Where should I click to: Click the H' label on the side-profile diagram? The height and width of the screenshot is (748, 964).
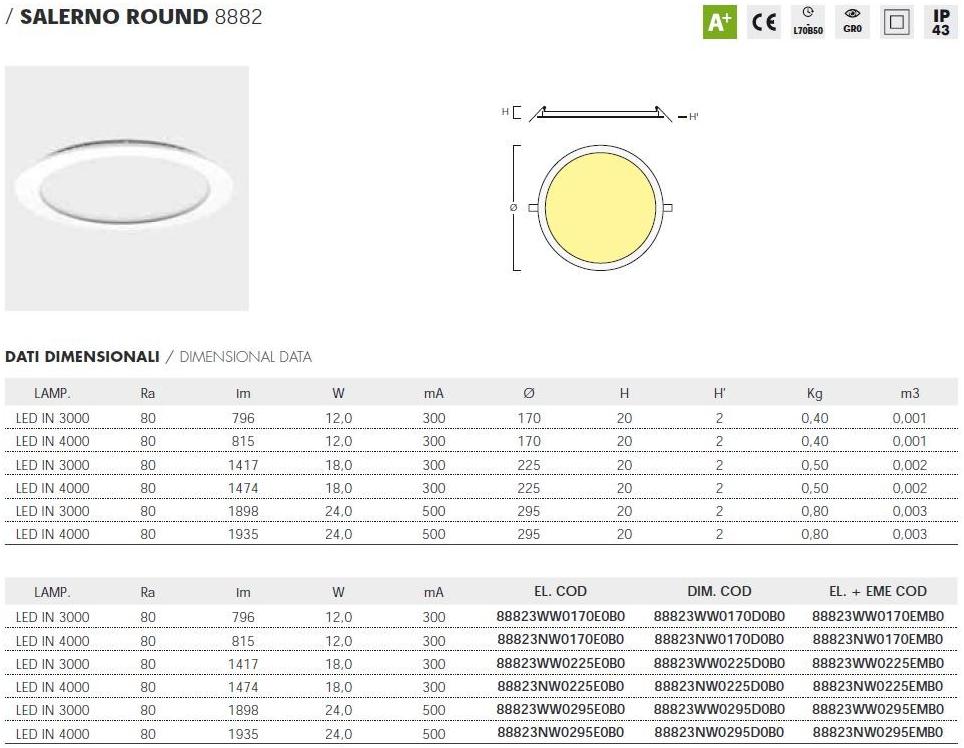coord(693,117)
